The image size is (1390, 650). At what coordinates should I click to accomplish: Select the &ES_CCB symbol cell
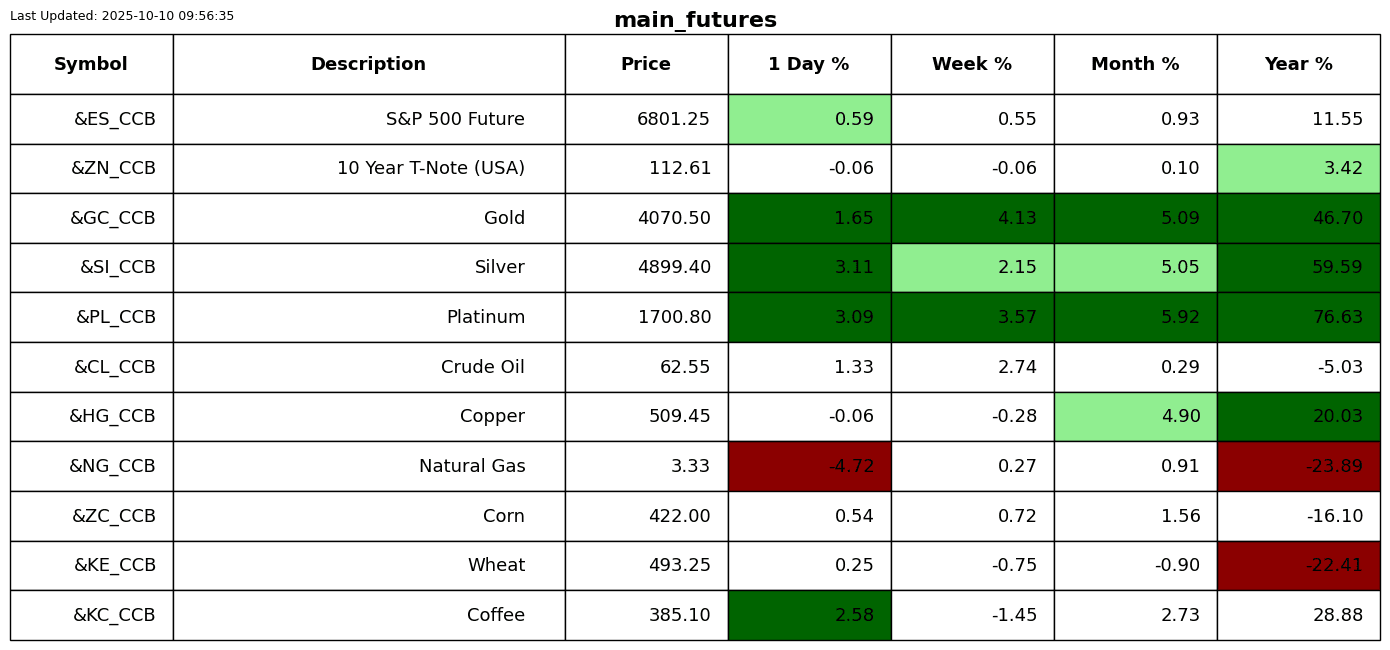[114, 120]
